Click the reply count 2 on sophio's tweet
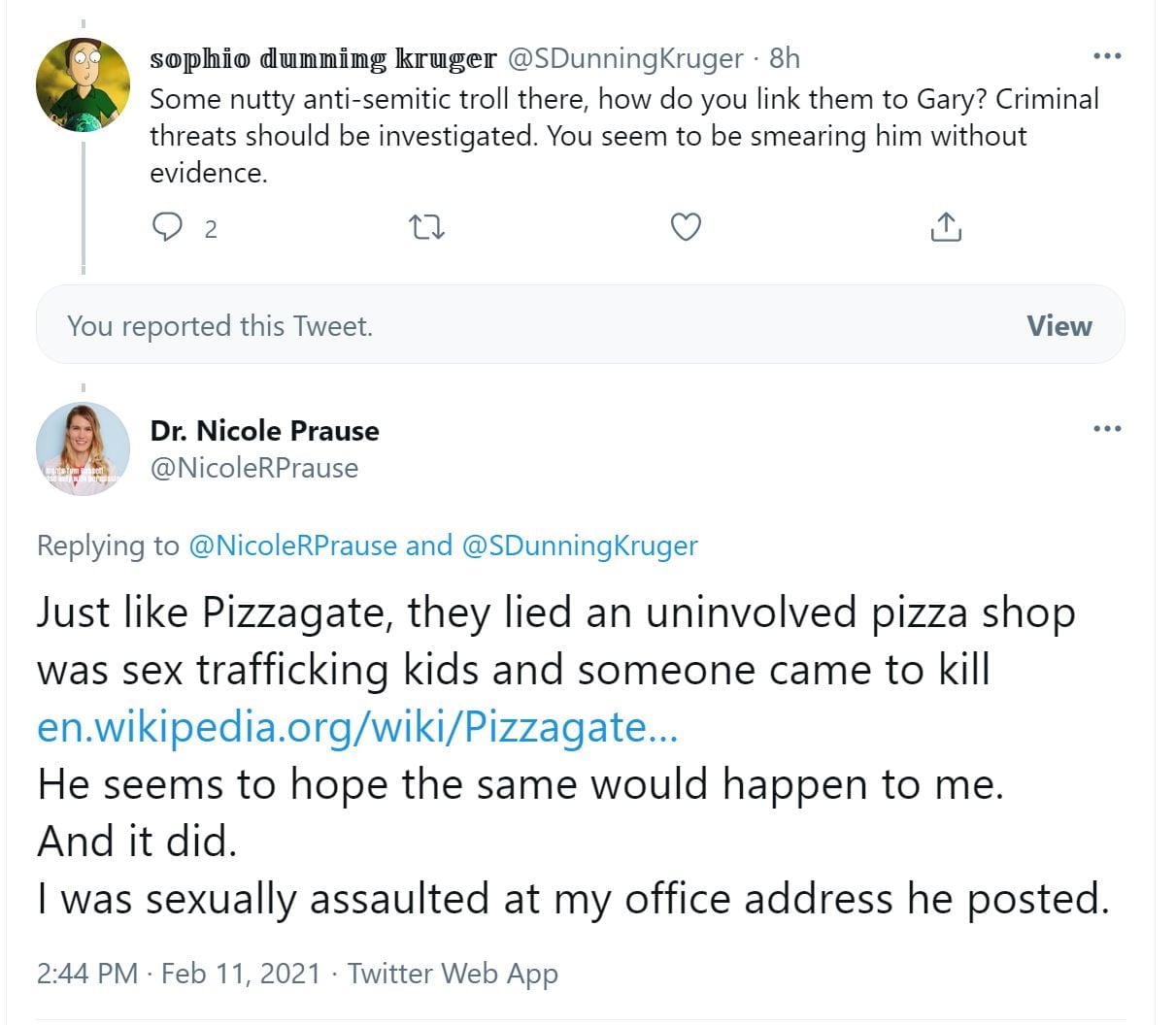This screenshot has height=1025, width=1176. pyautogui.click(x=211, y=229)
